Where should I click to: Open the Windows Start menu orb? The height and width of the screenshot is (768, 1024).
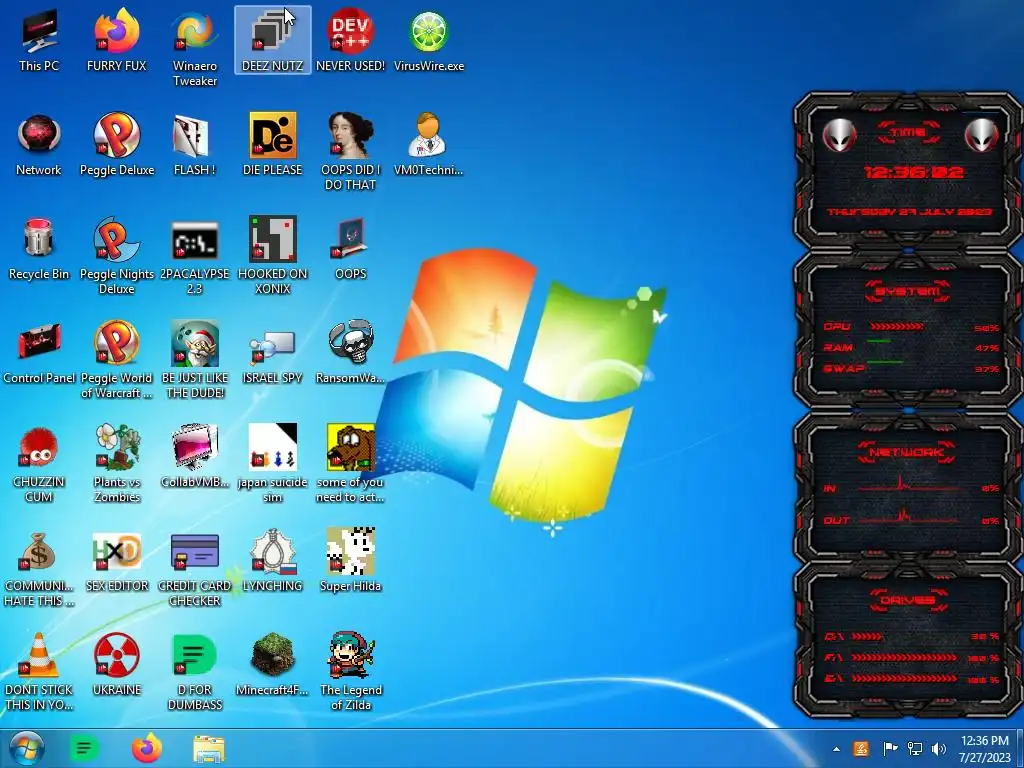[x=27, y=748]
